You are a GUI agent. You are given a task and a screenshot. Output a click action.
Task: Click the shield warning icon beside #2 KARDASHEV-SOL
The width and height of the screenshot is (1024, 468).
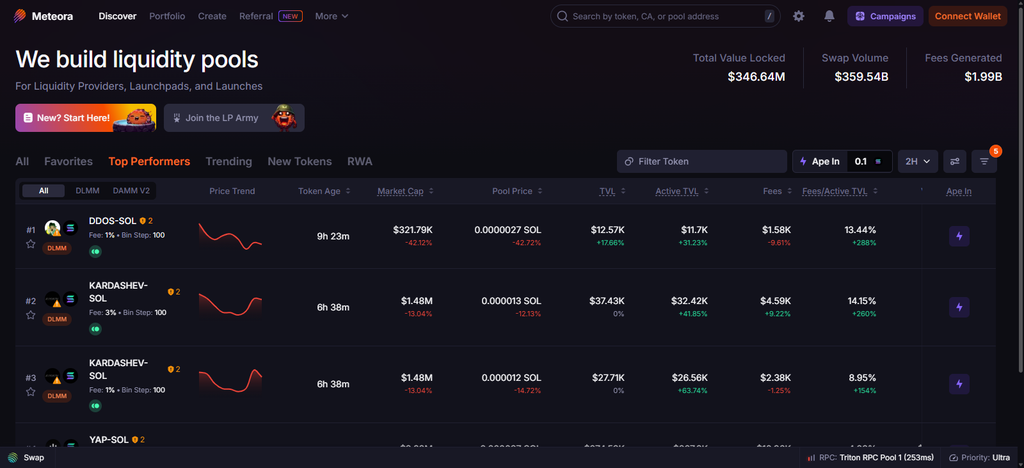point(170,292)
